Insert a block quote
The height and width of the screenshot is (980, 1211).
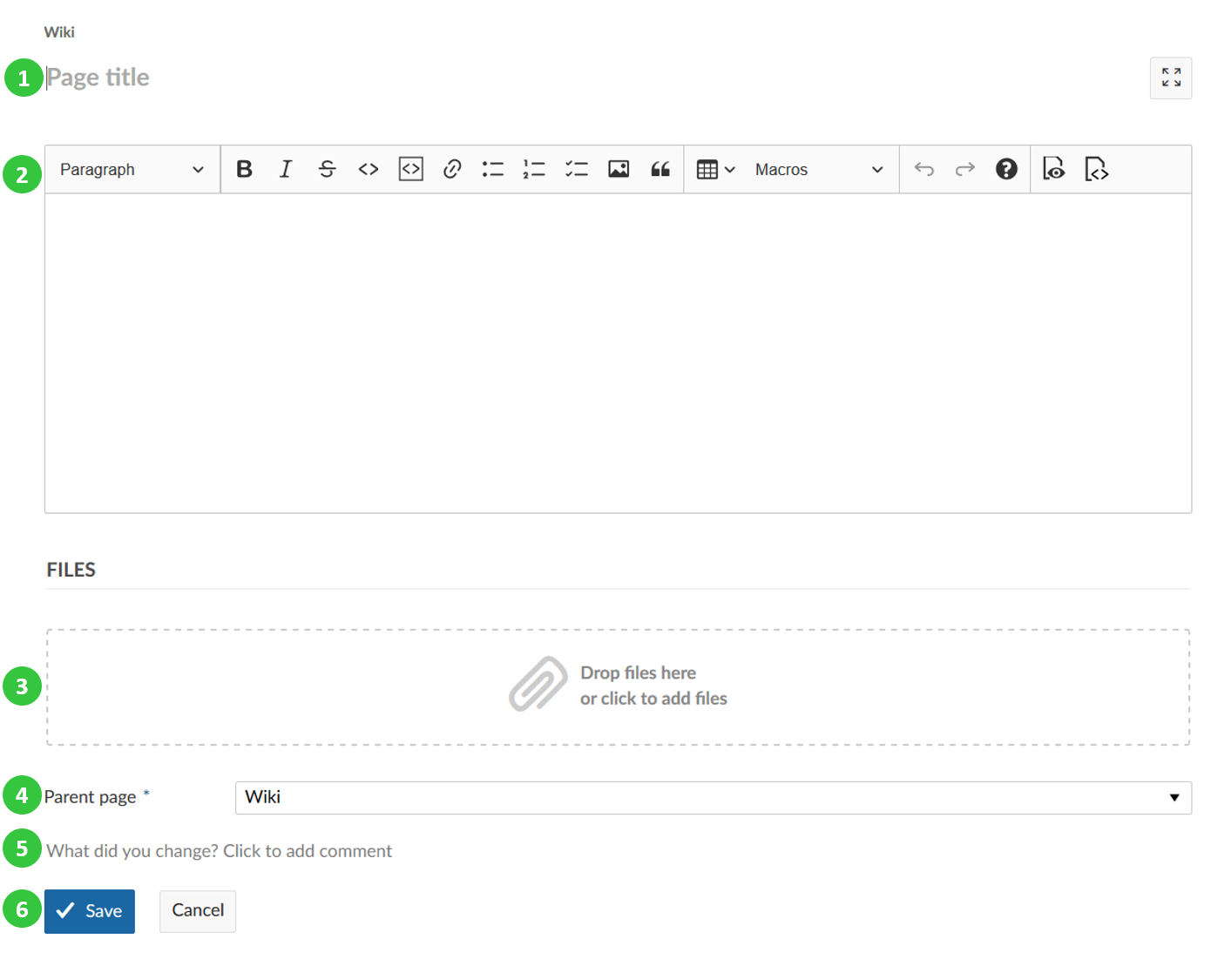point(660,169)
